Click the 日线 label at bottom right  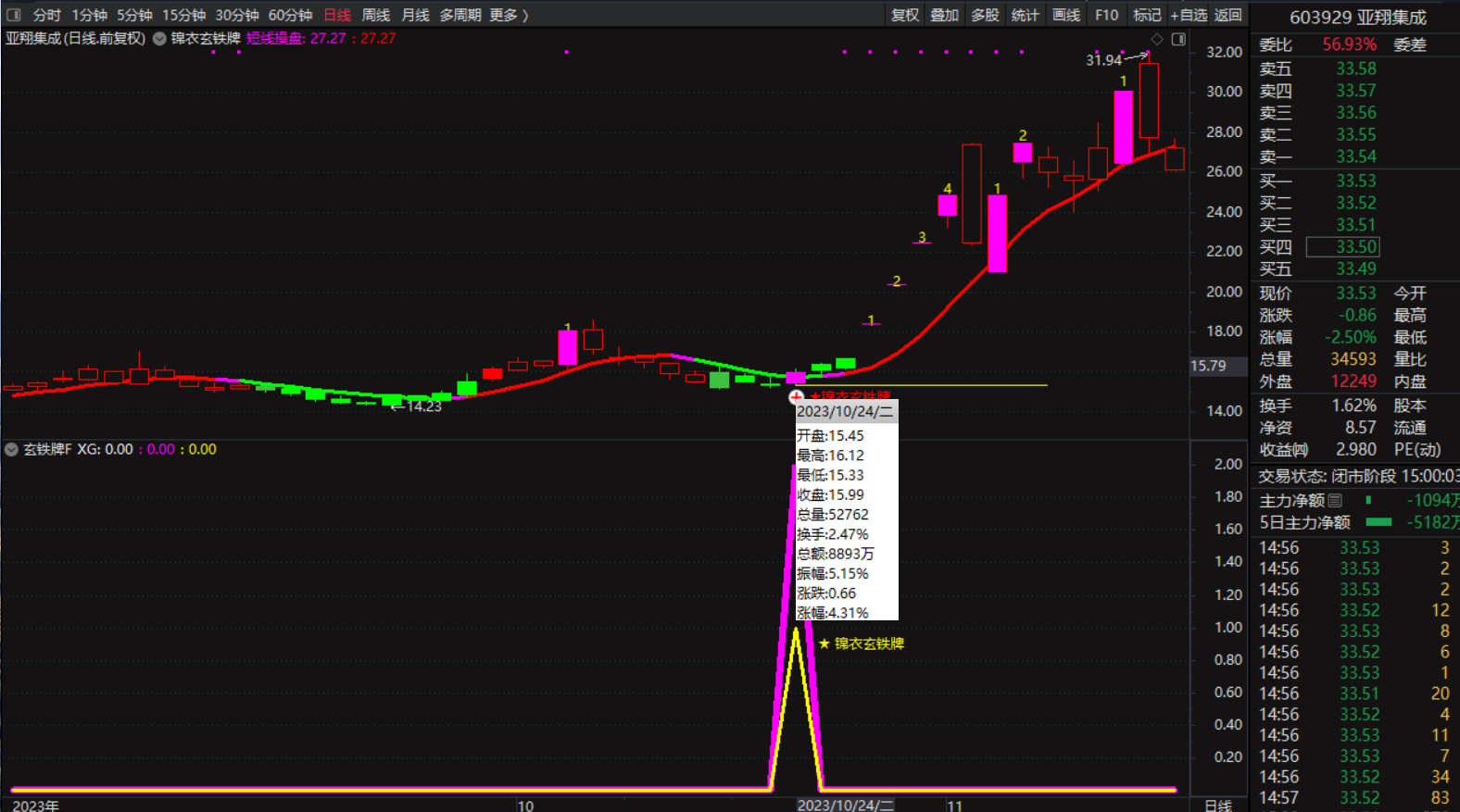click(x=1217, y=806)
